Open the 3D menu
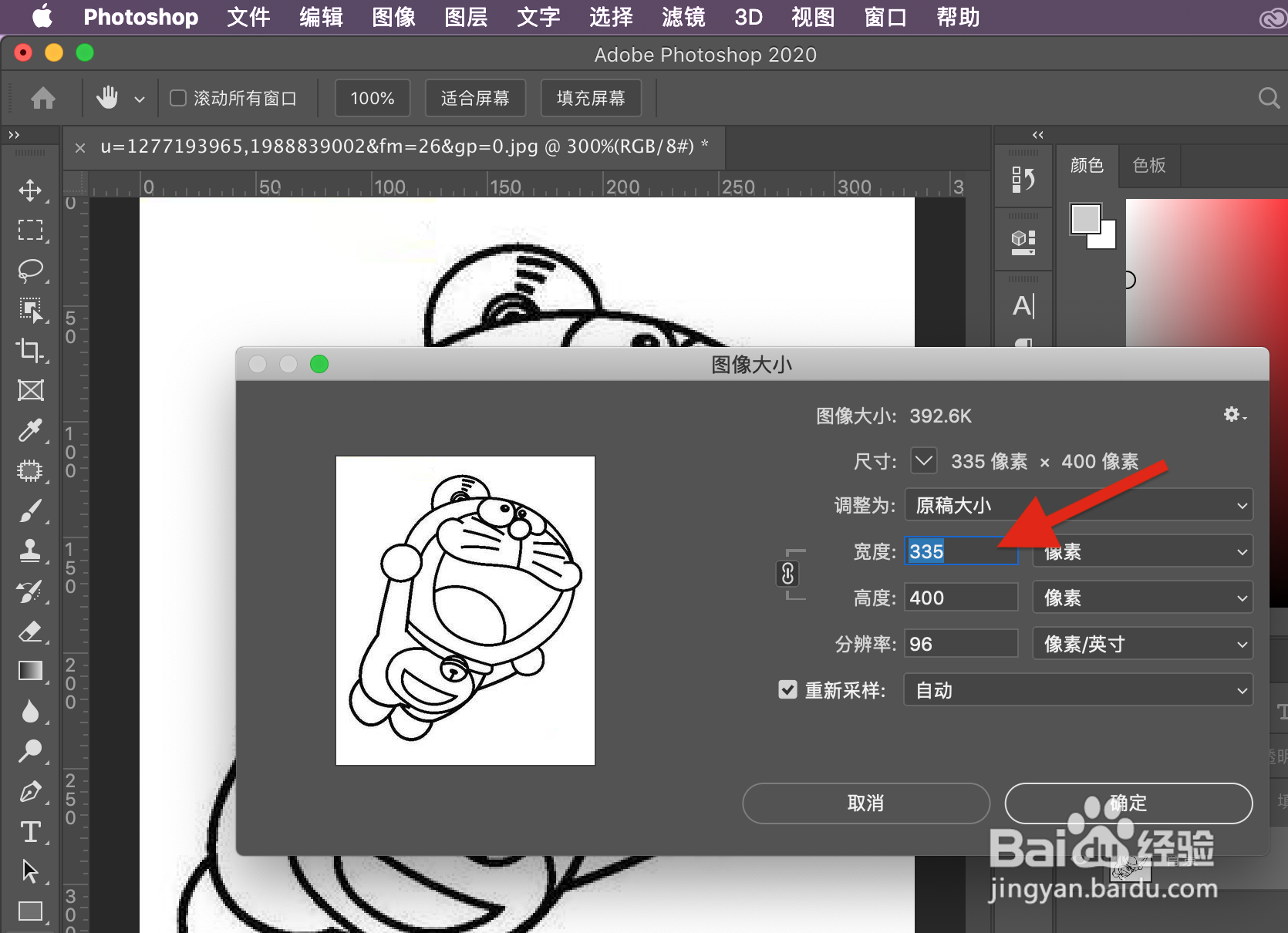1288x933 pixels. 748,17
